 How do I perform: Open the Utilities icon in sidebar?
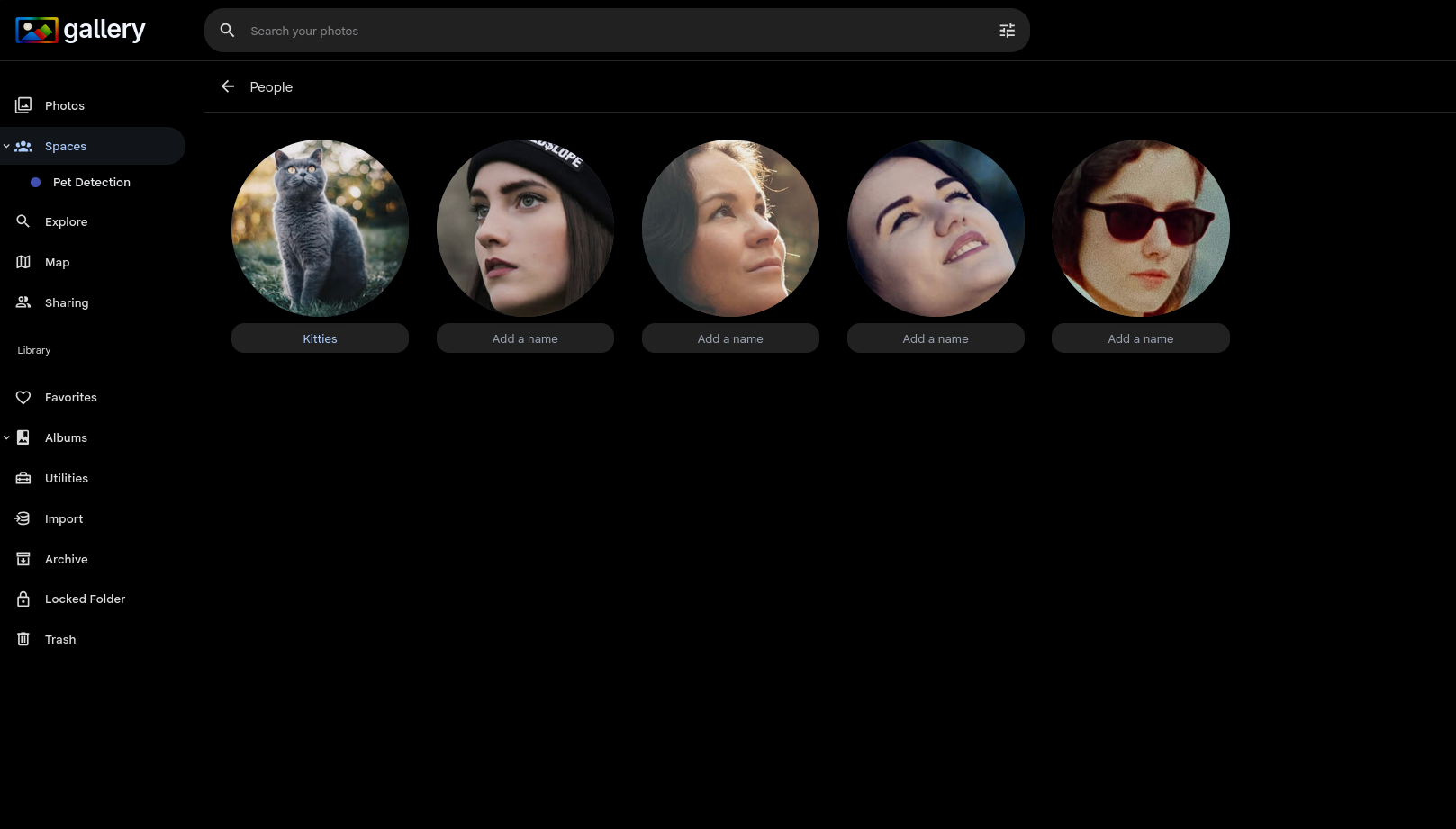tap(23, 478)
